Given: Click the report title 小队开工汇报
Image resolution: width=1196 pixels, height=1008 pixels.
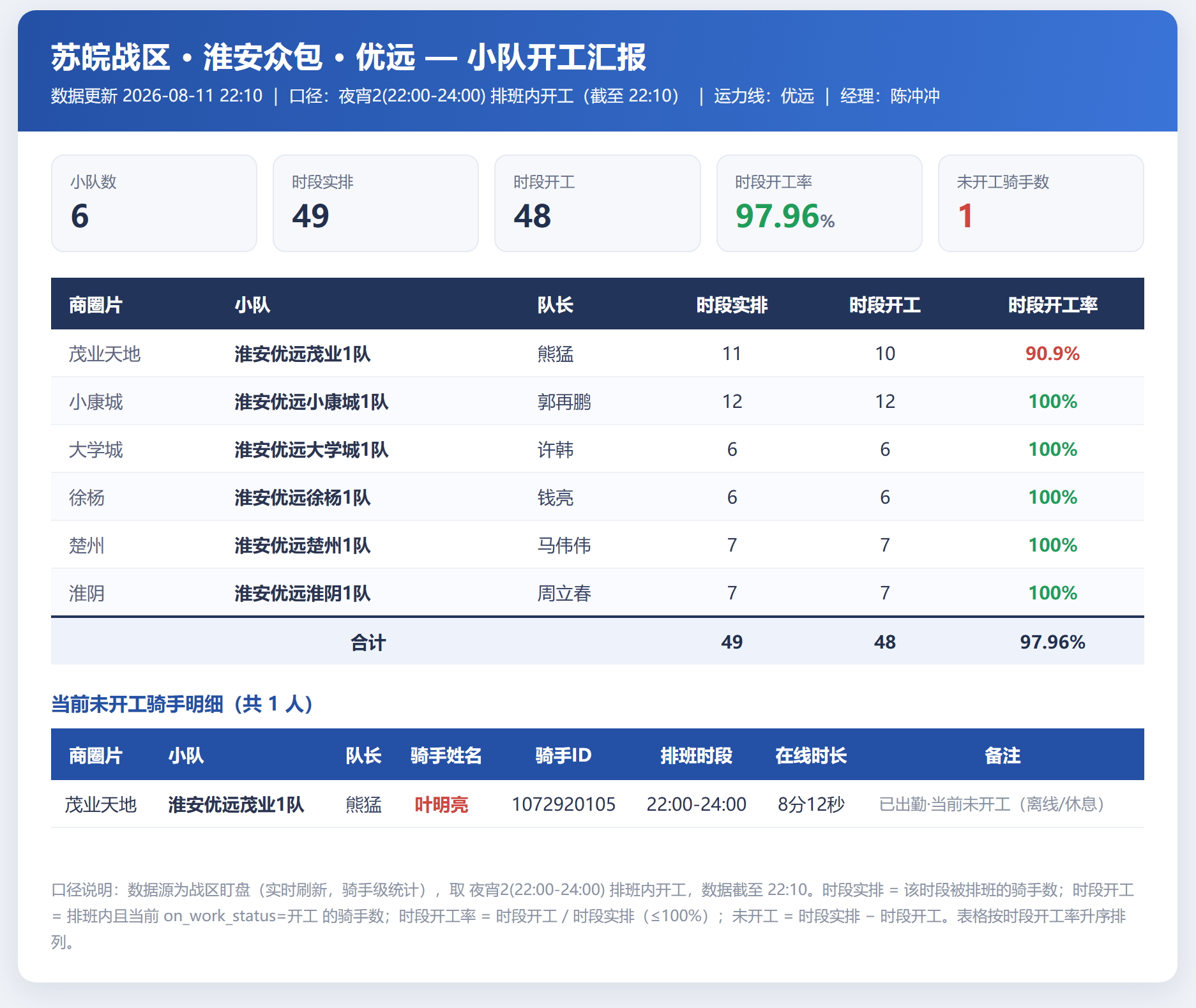Looking at the screenshot, I should (x=556, y=57).
